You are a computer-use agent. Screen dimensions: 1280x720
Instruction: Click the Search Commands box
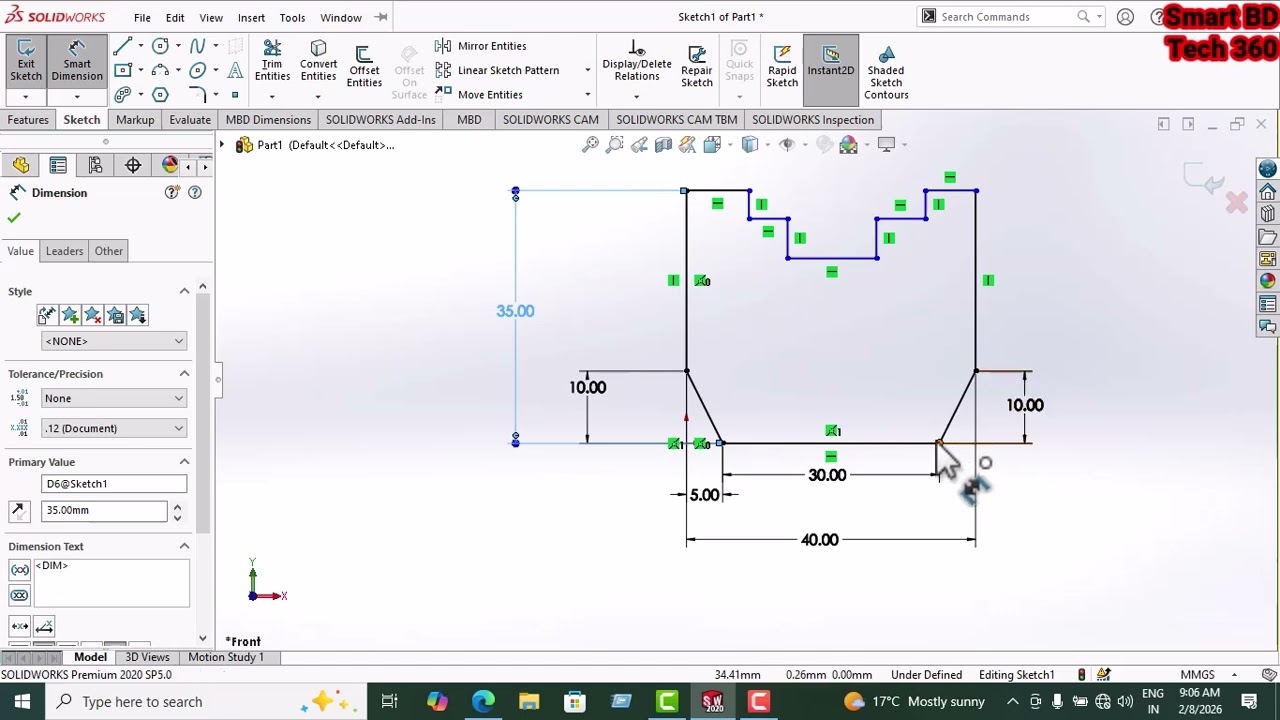(x=1008, y=17)
